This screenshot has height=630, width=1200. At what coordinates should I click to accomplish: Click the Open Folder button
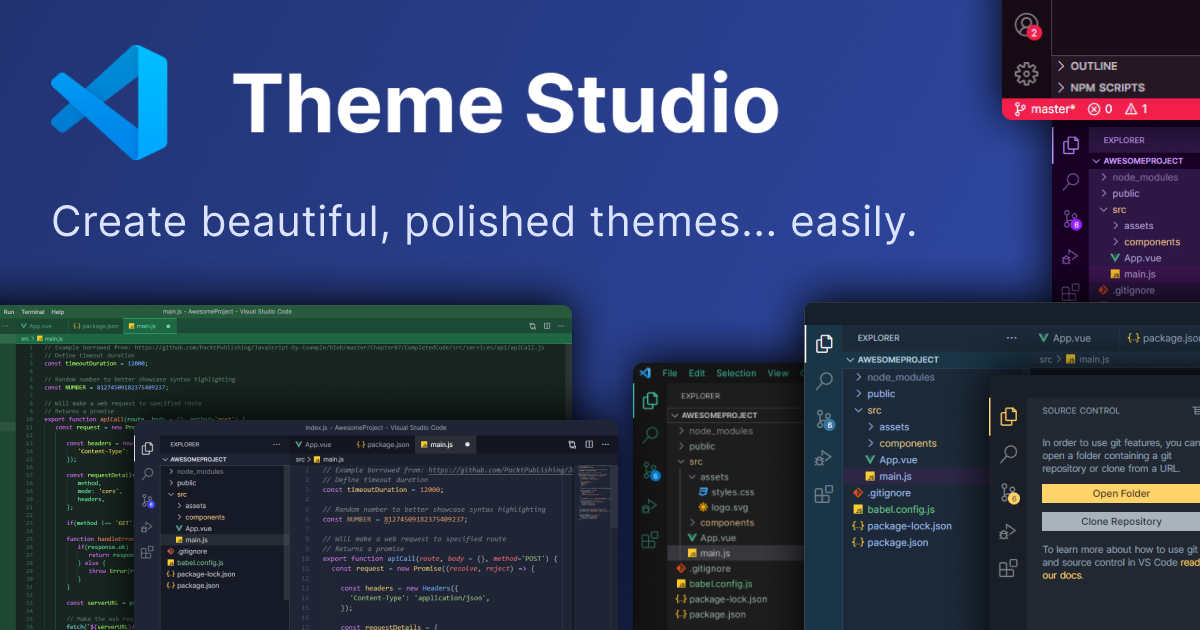(x=1120, y=493)
